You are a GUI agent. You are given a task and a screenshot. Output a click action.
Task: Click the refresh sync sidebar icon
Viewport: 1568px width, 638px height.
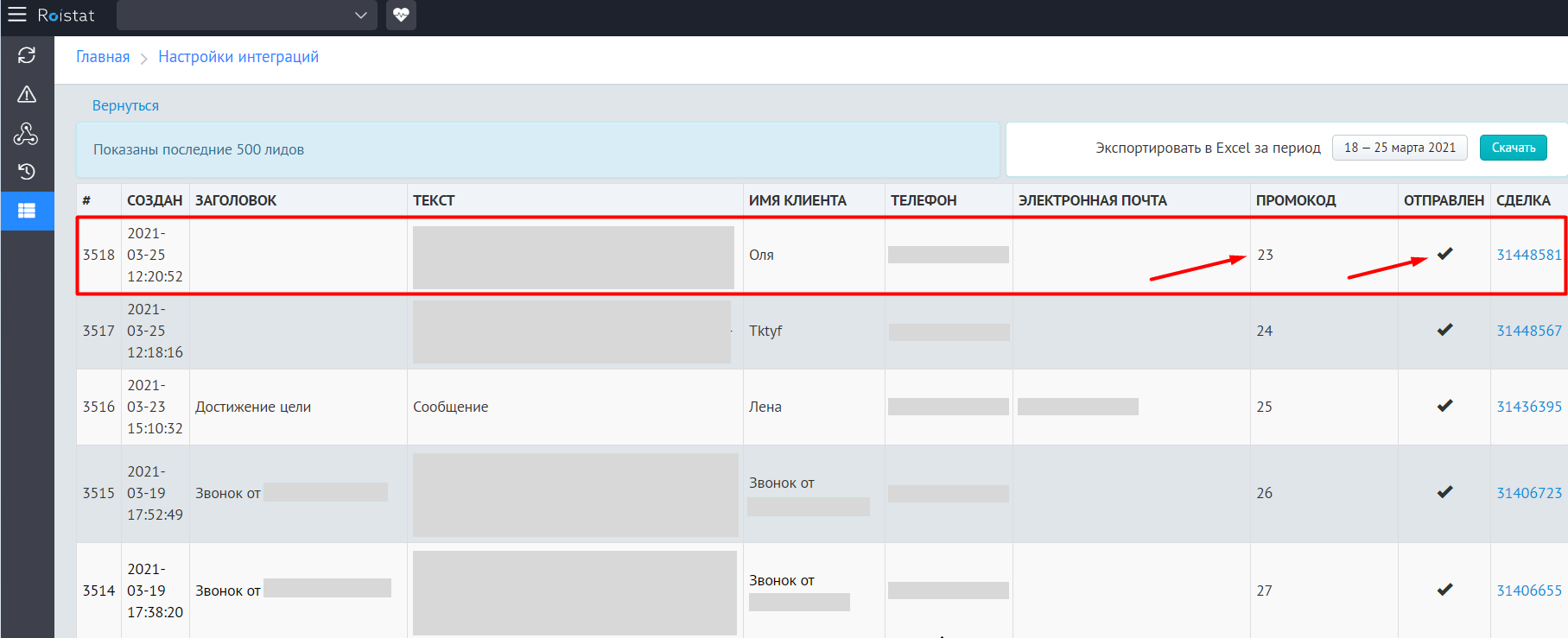click(27, 55)
